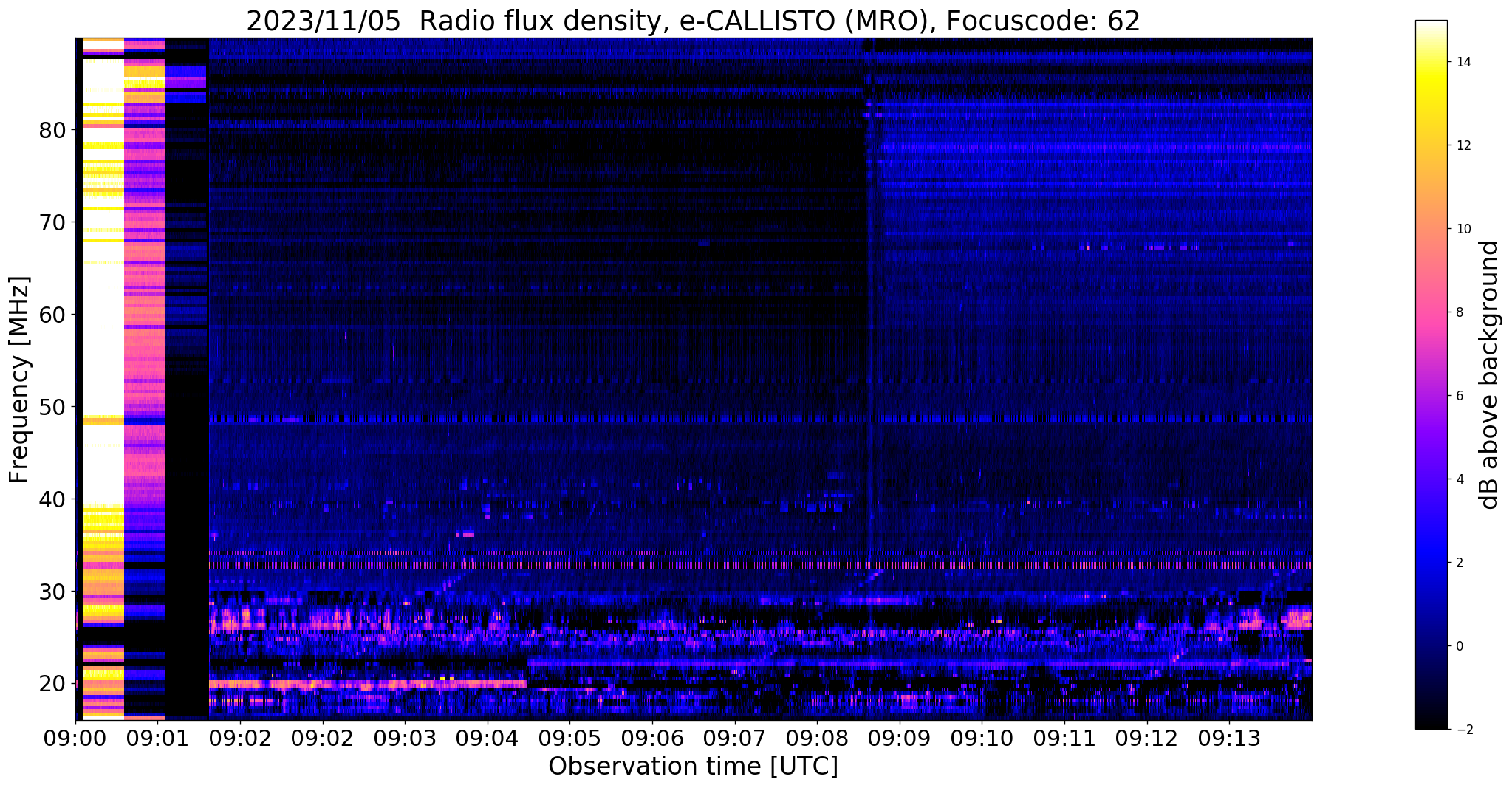The height and width of the screenshot is (788, 1512).
Task: Click the 09:06 time tick label
Action: coord(652,738)
